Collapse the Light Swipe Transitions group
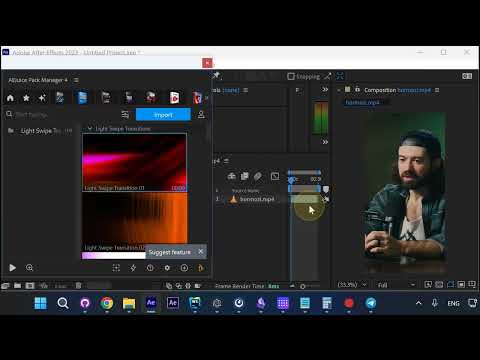 point(89,129)
